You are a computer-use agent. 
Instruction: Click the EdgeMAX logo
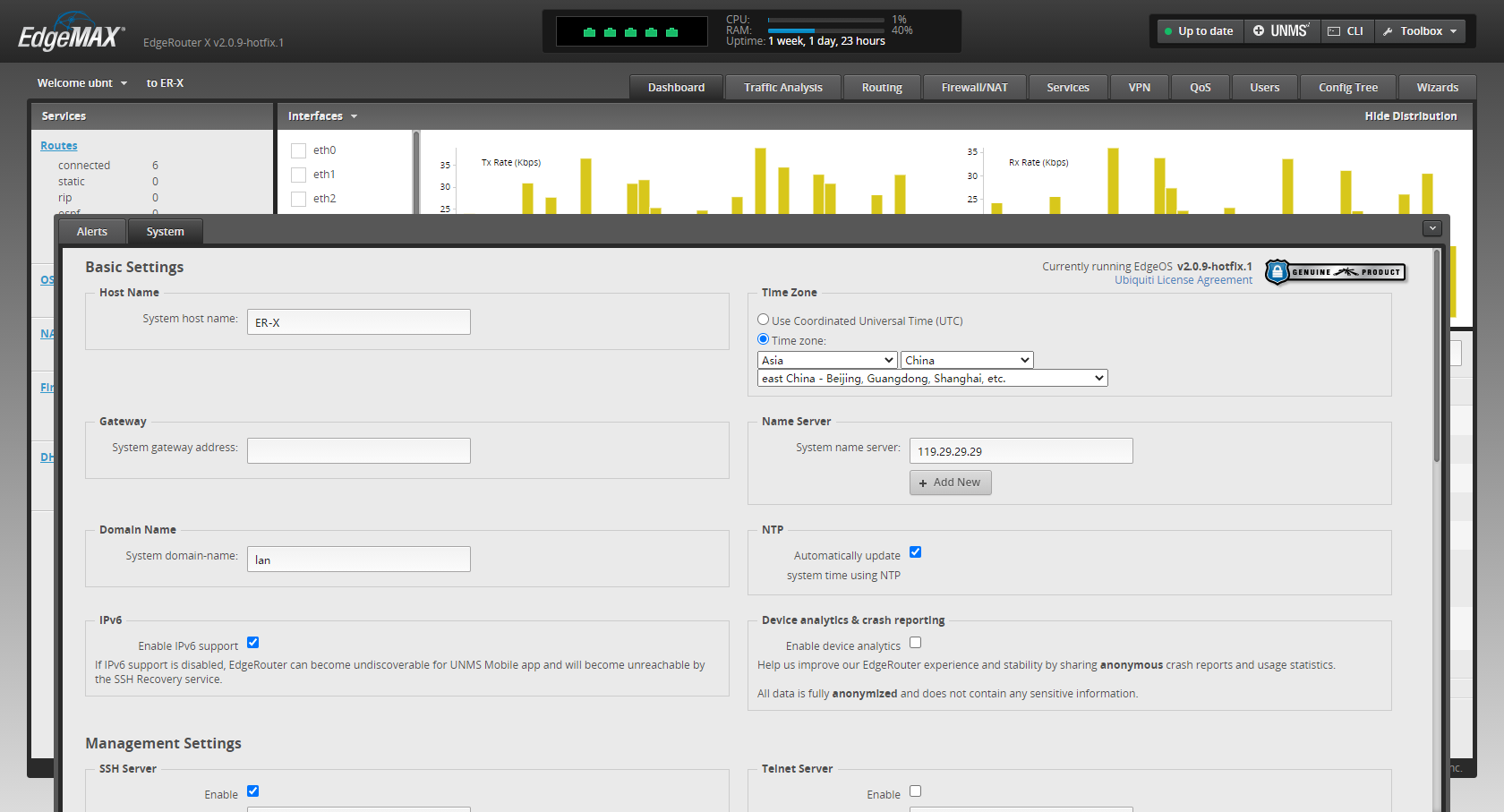[72, 34]
